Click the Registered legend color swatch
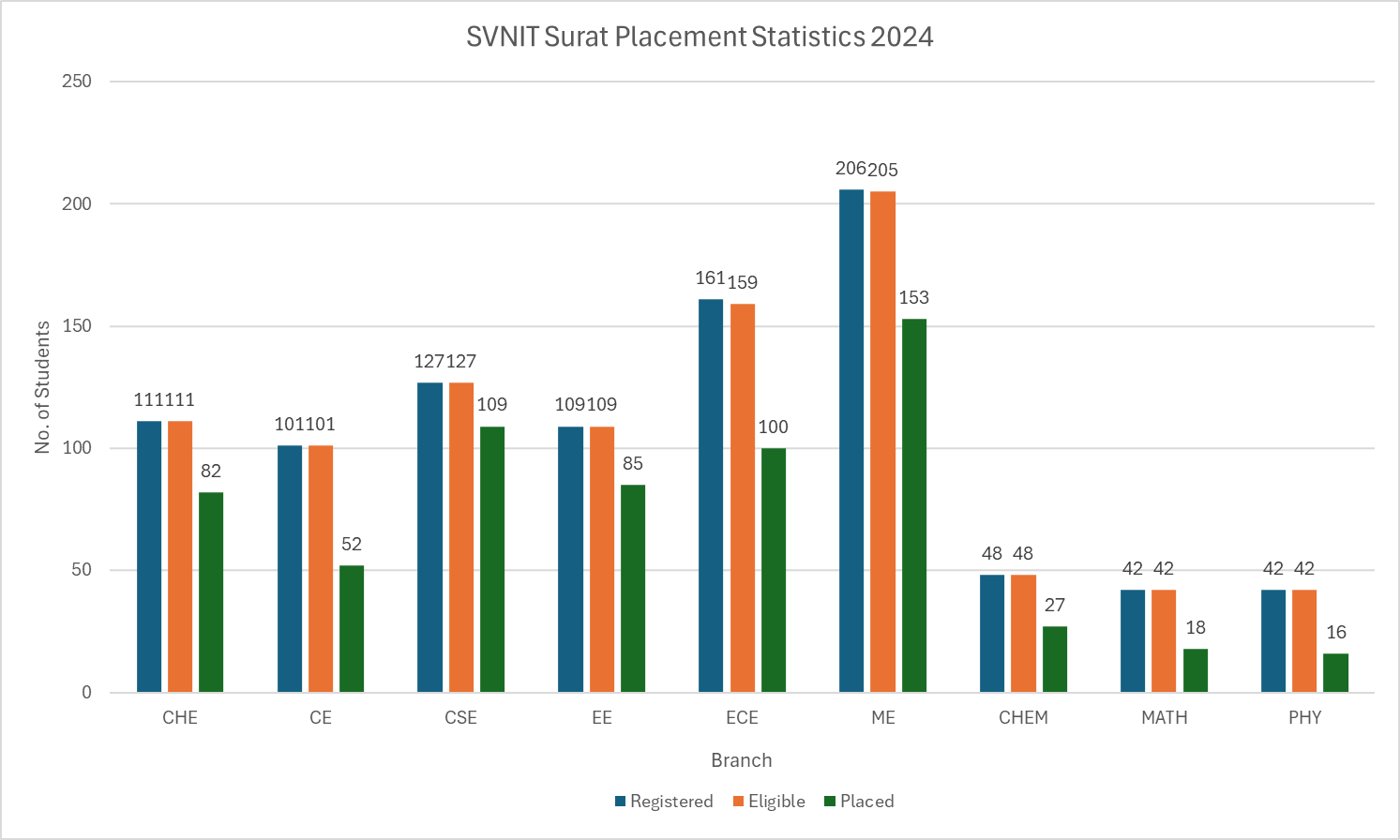1400x840 pixels. [x=621, y=802]
